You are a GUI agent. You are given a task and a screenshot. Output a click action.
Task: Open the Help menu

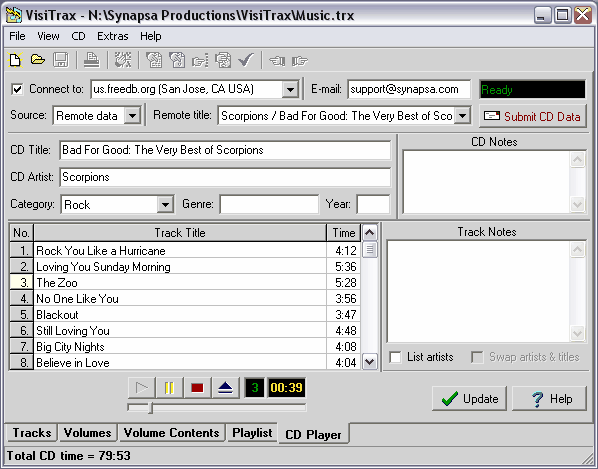point(151,36)
